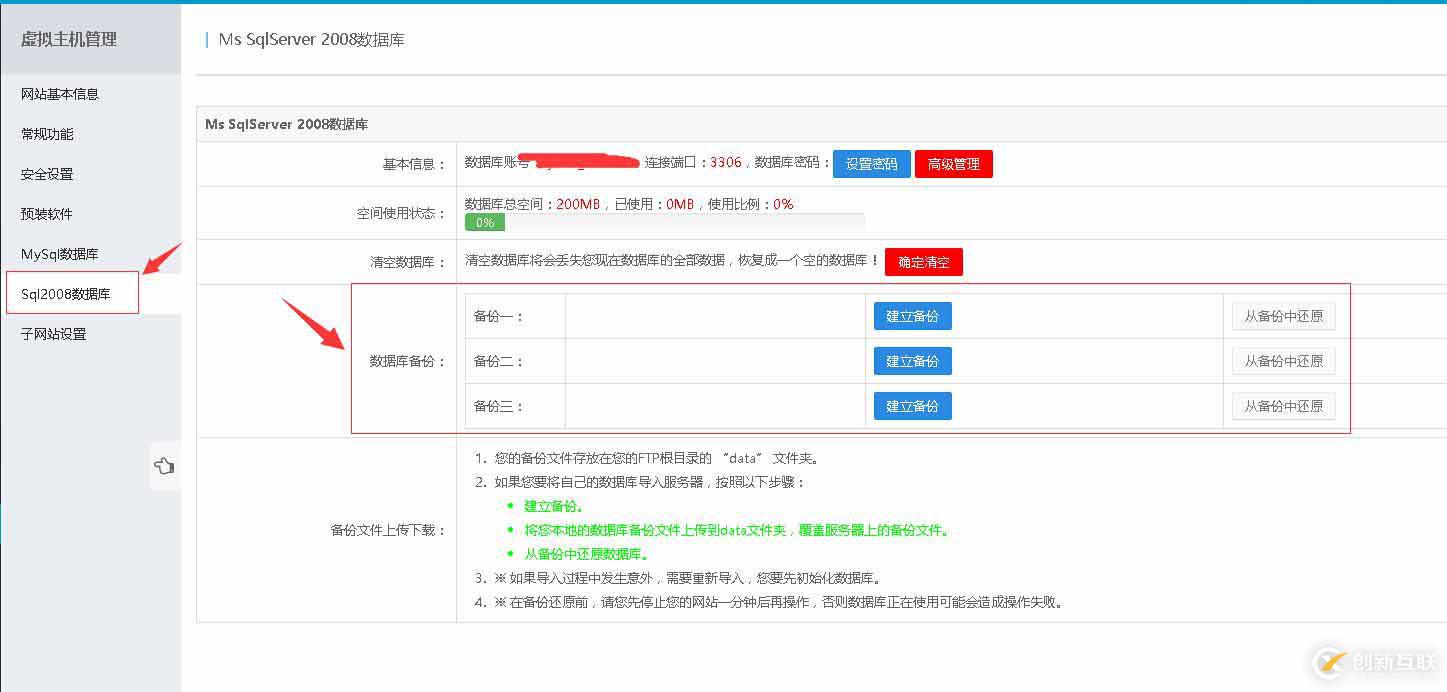Click the 备份一 cell label

499,316
